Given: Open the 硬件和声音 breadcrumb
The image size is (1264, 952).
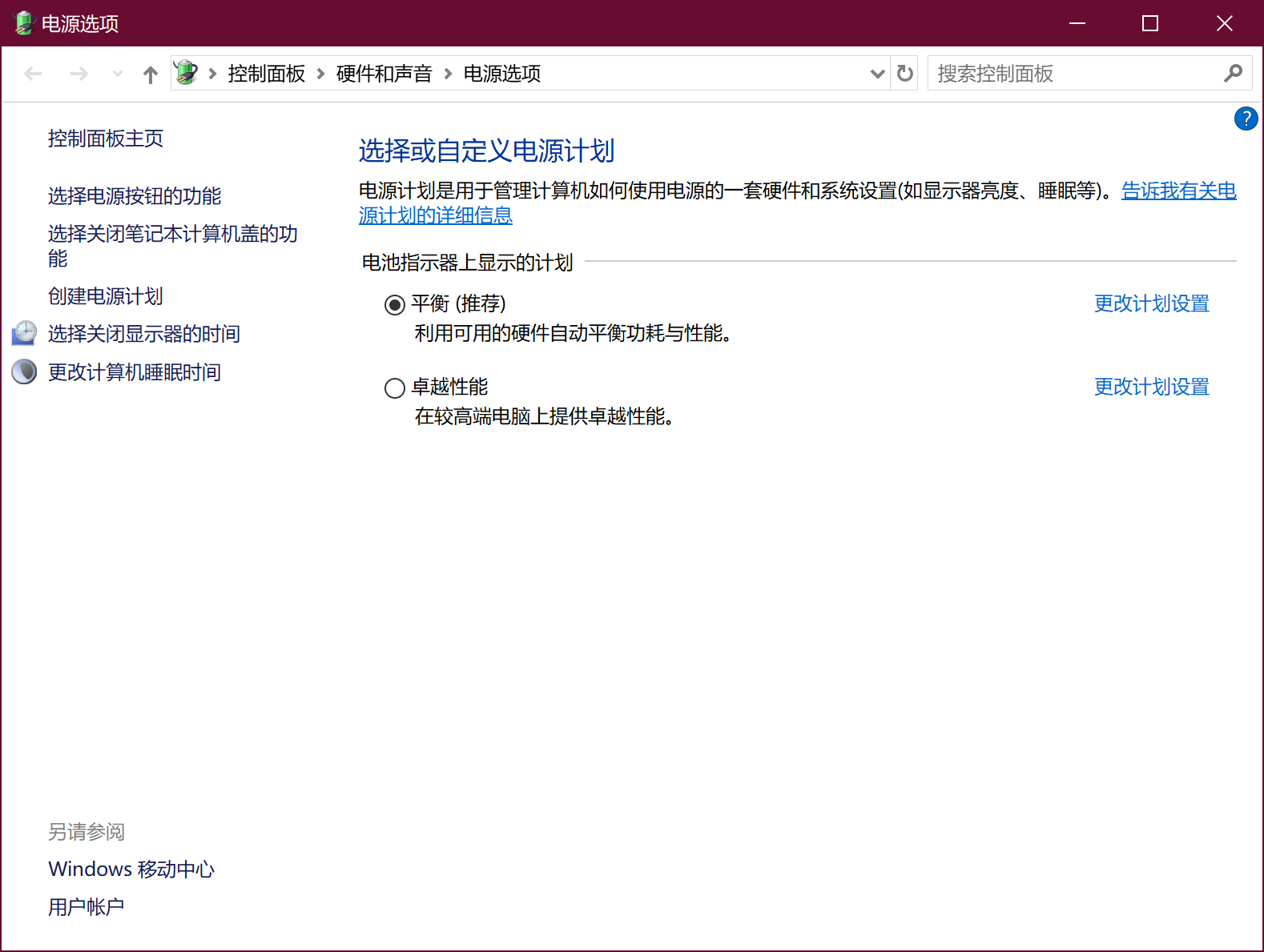Looking at the screenshot, I should point(384,74).
